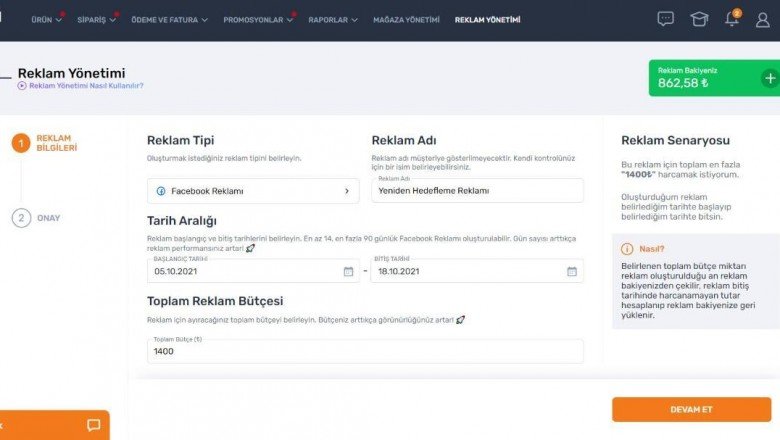Click chevron arrow in Facebook Reklamı field
Screen dimensions: 780x440
point(347,191)
